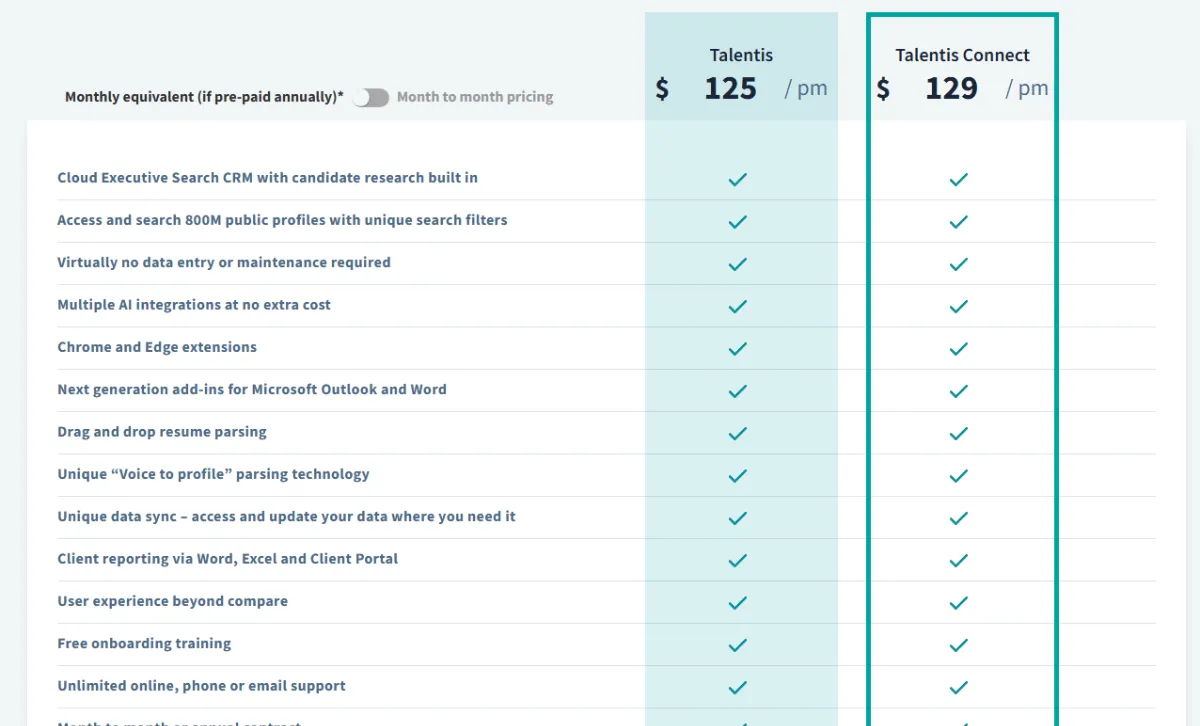Click the Talentis check for Free onboarding training
This screenshot has width=1200, height=726.
738,645
